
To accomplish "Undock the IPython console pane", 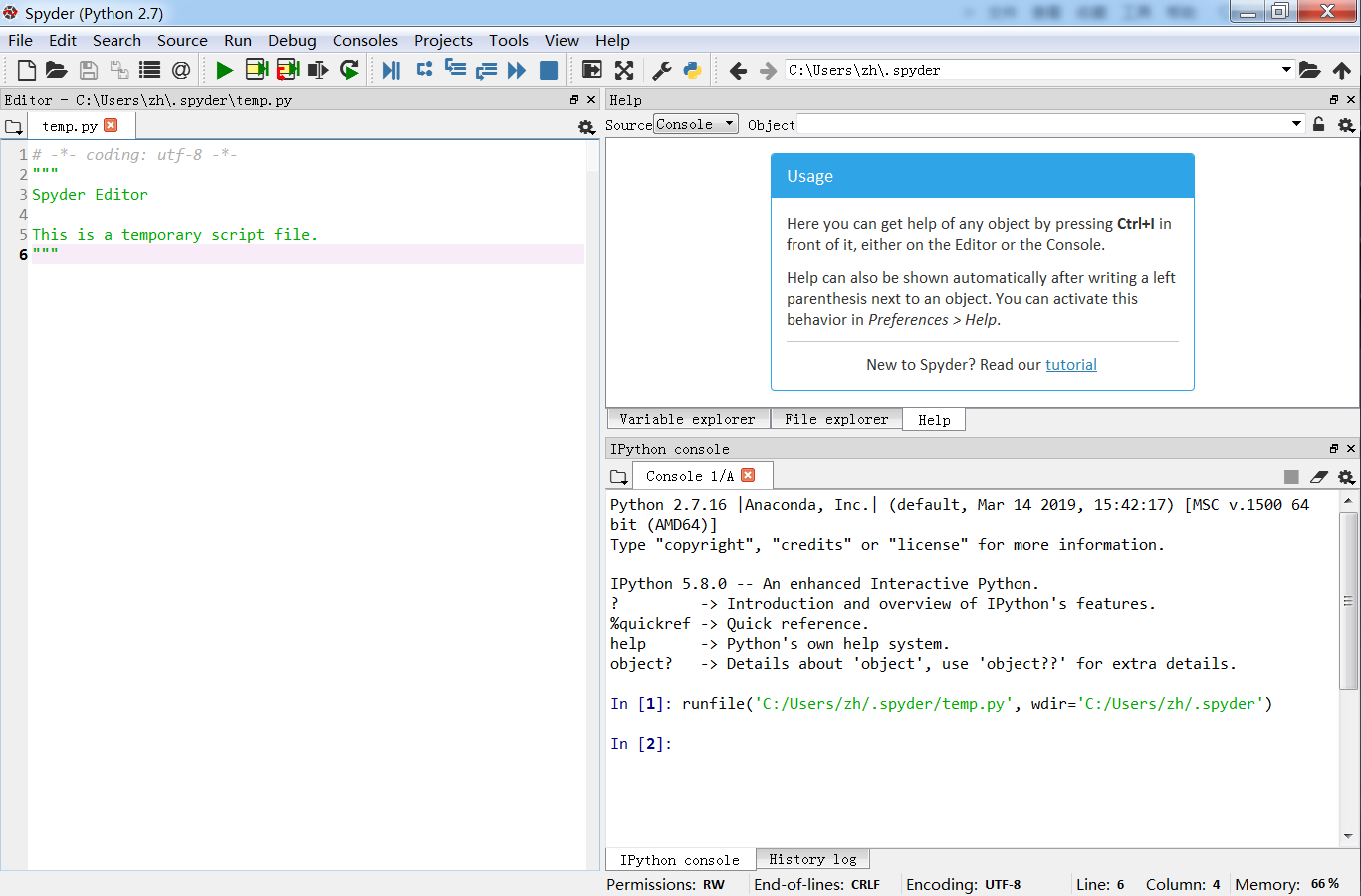I will [1334, 449].
